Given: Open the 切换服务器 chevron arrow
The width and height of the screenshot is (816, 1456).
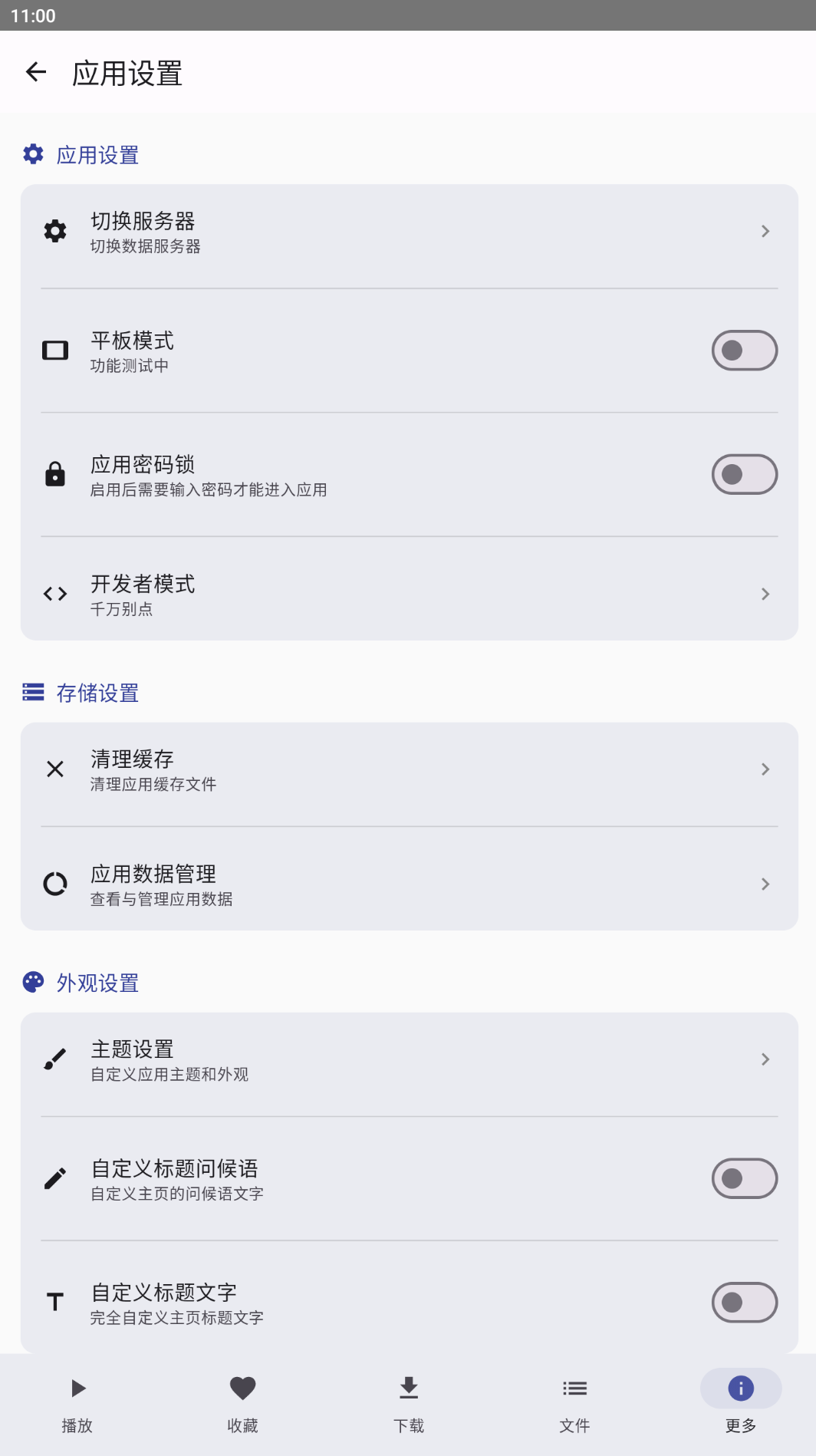Looking at the screenshot, I should [765, 231].
